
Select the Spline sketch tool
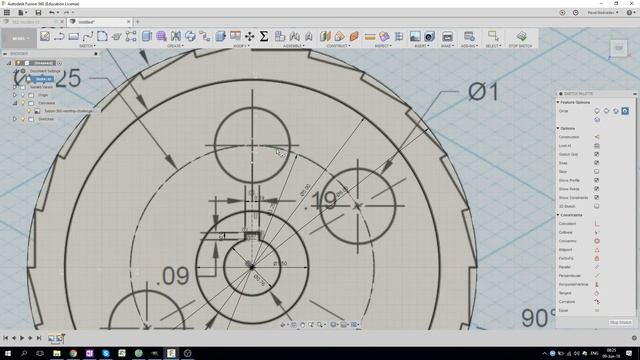(x=88, y=36)
